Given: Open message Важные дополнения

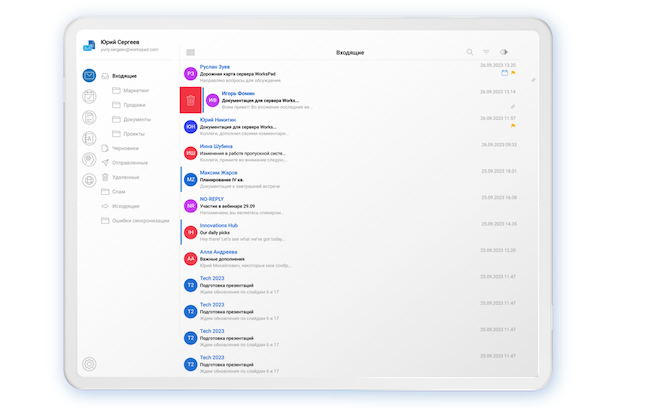Looking at the screenshot, I should (222, 259).
